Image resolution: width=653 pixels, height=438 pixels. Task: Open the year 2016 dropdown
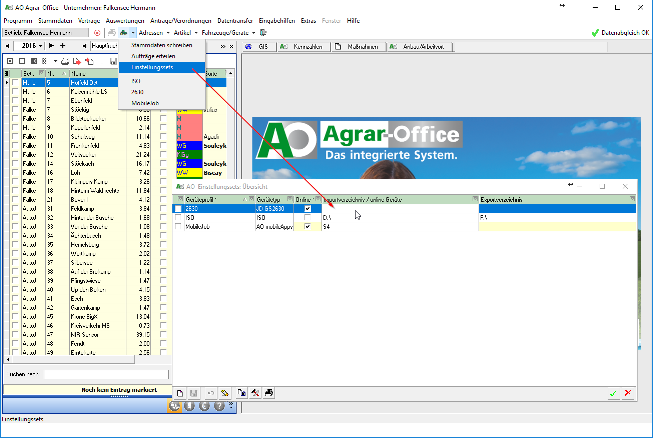[x=40, y=46]
